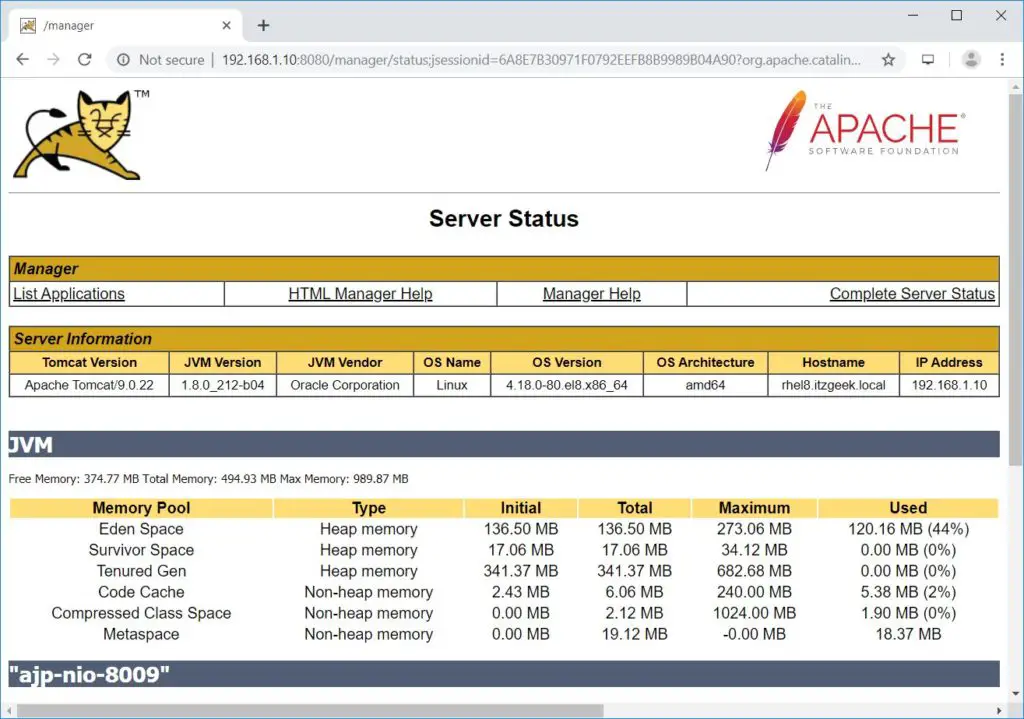Minimize the browser window
Screen dimensions: 1024x719
pyautogui.click(x=913, y=15)
